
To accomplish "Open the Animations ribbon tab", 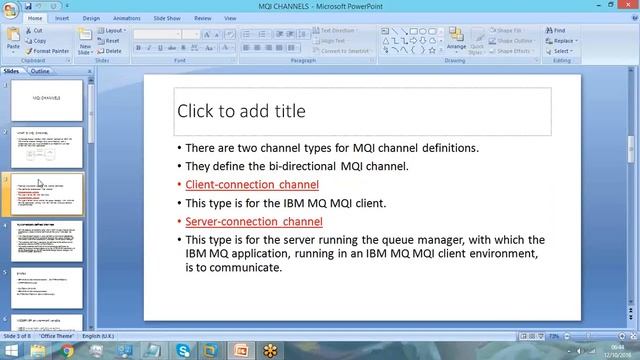I will pyautogui.click(x=127, y=18).
